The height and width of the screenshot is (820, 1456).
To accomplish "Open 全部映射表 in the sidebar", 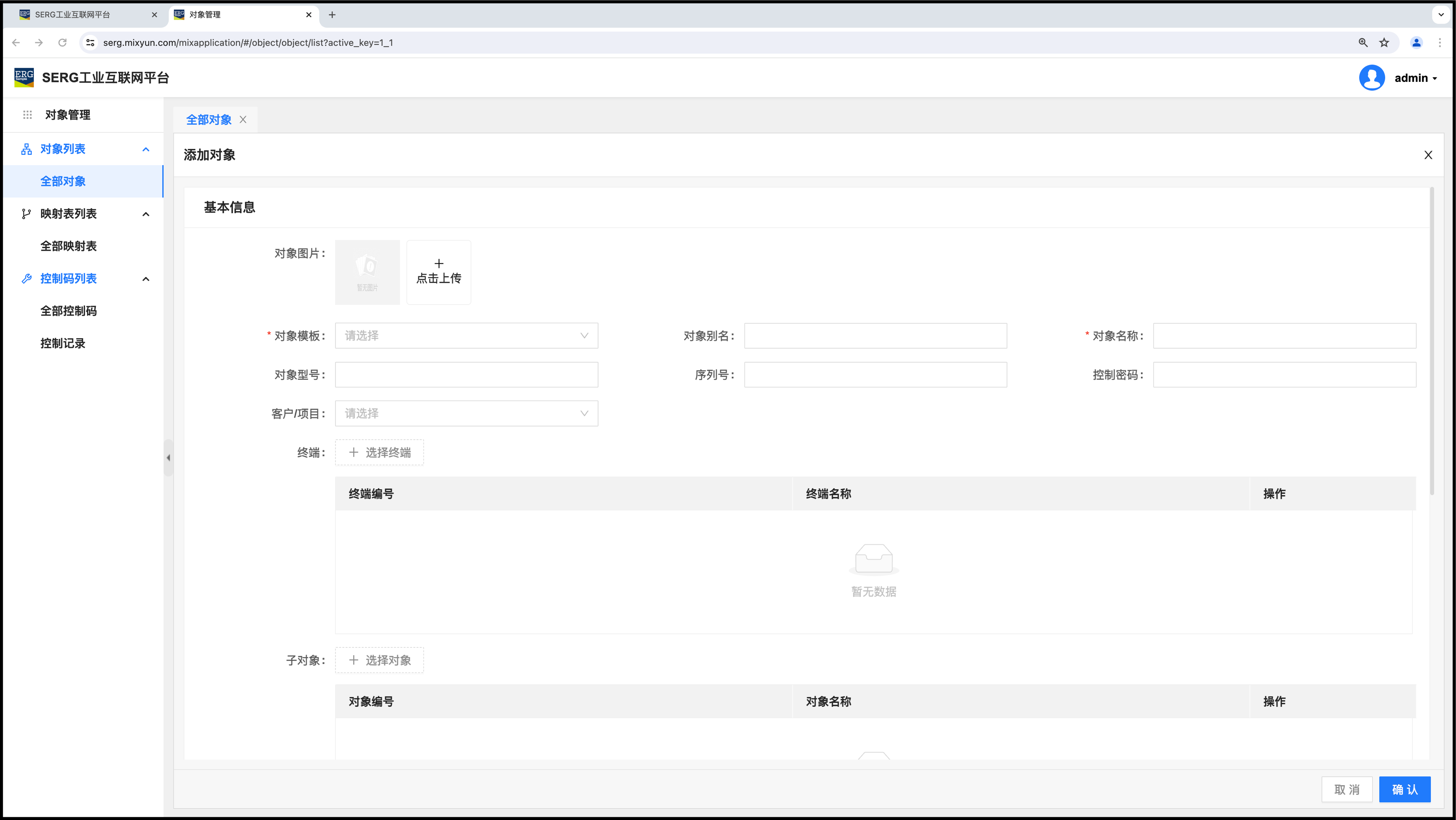I will [x=68, y=246].
